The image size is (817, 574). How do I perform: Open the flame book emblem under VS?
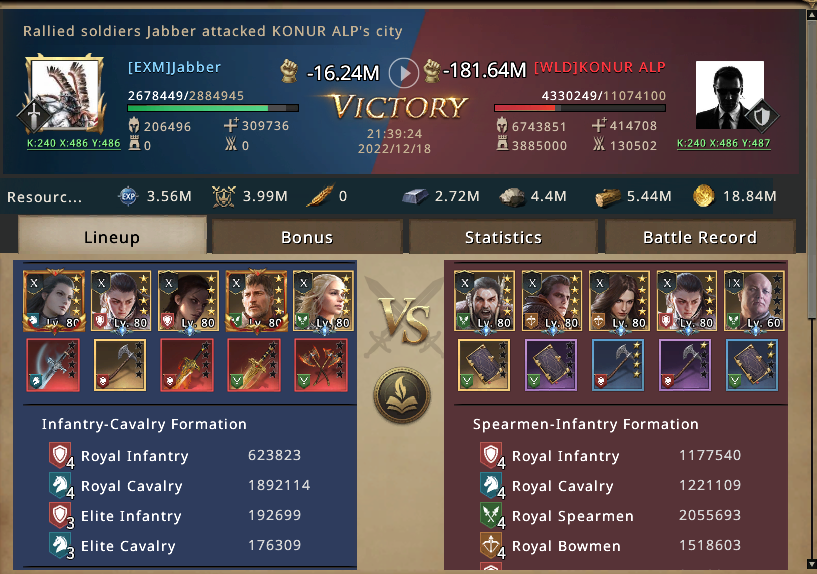coord(402,395)
